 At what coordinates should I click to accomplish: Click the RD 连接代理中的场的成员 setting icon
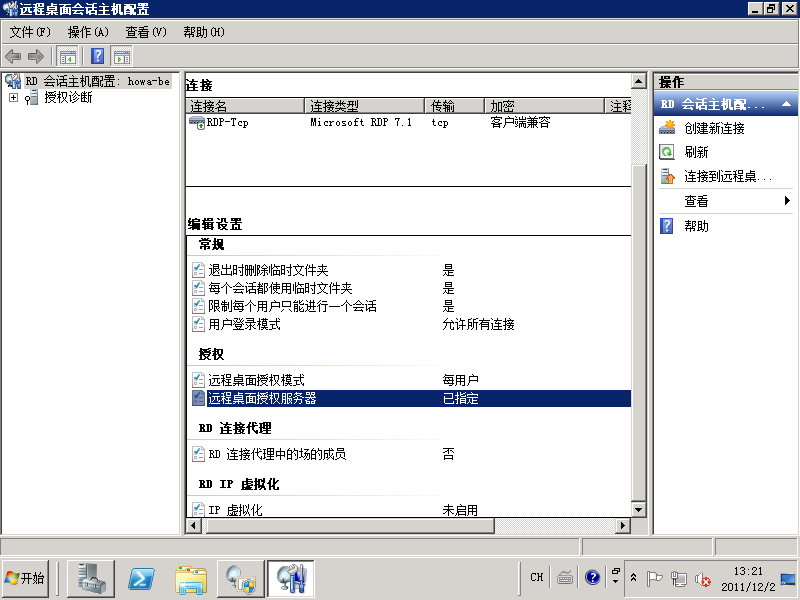pos(198,454)
